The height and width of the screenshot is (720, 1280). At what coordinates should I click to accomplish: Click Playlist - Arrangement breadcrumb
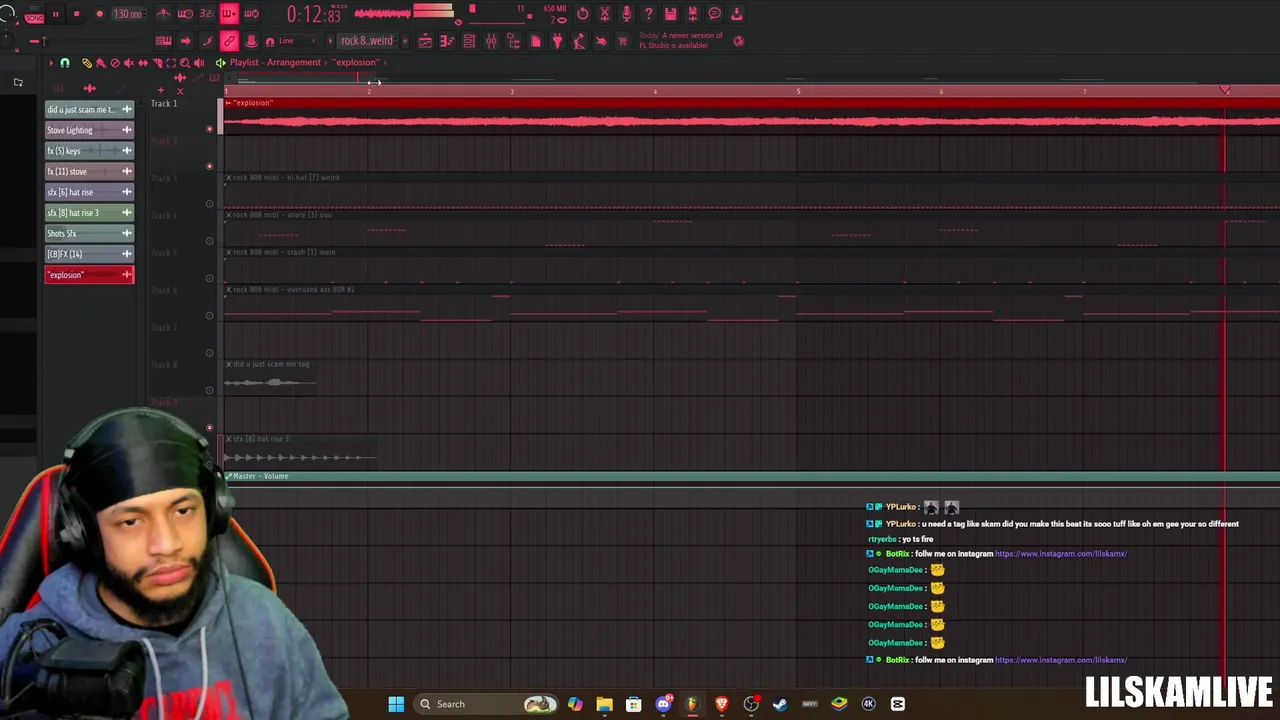275,63
